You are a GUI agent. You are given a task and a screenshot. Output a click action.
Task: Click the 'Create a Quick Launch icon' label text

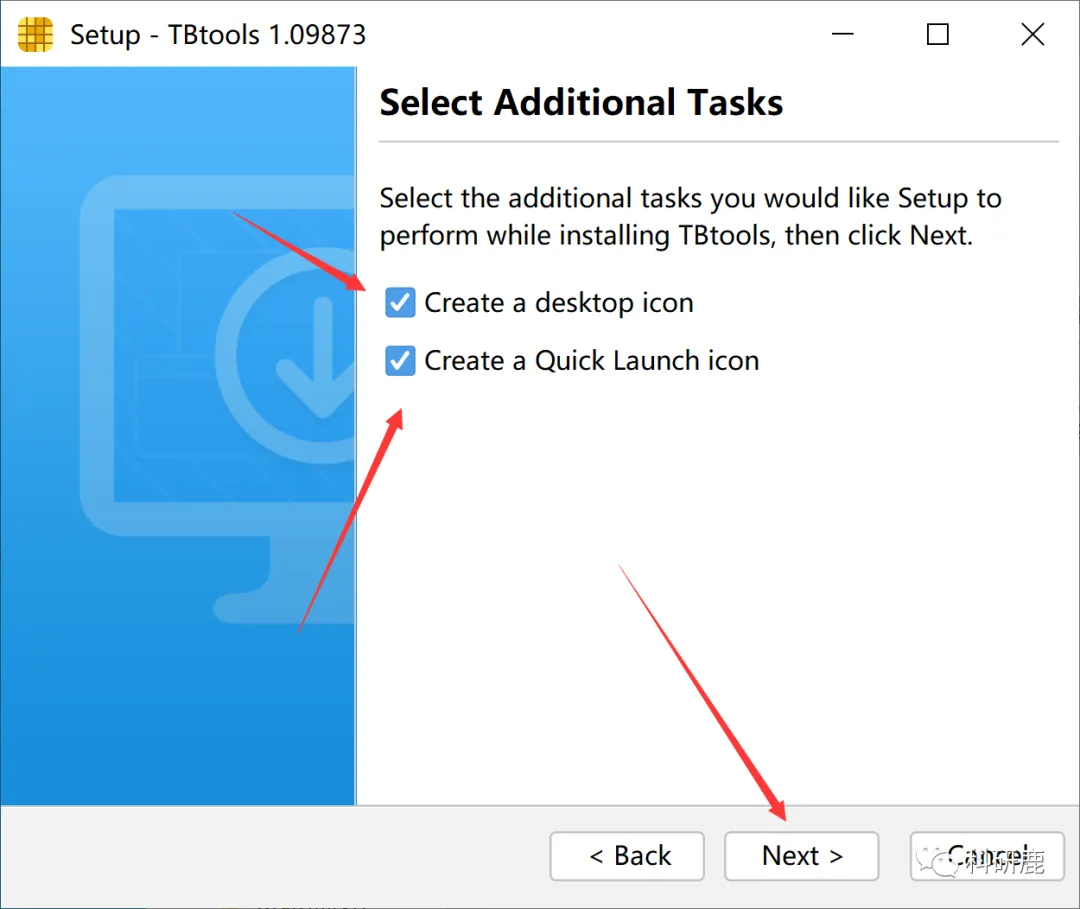click(592, 361)
